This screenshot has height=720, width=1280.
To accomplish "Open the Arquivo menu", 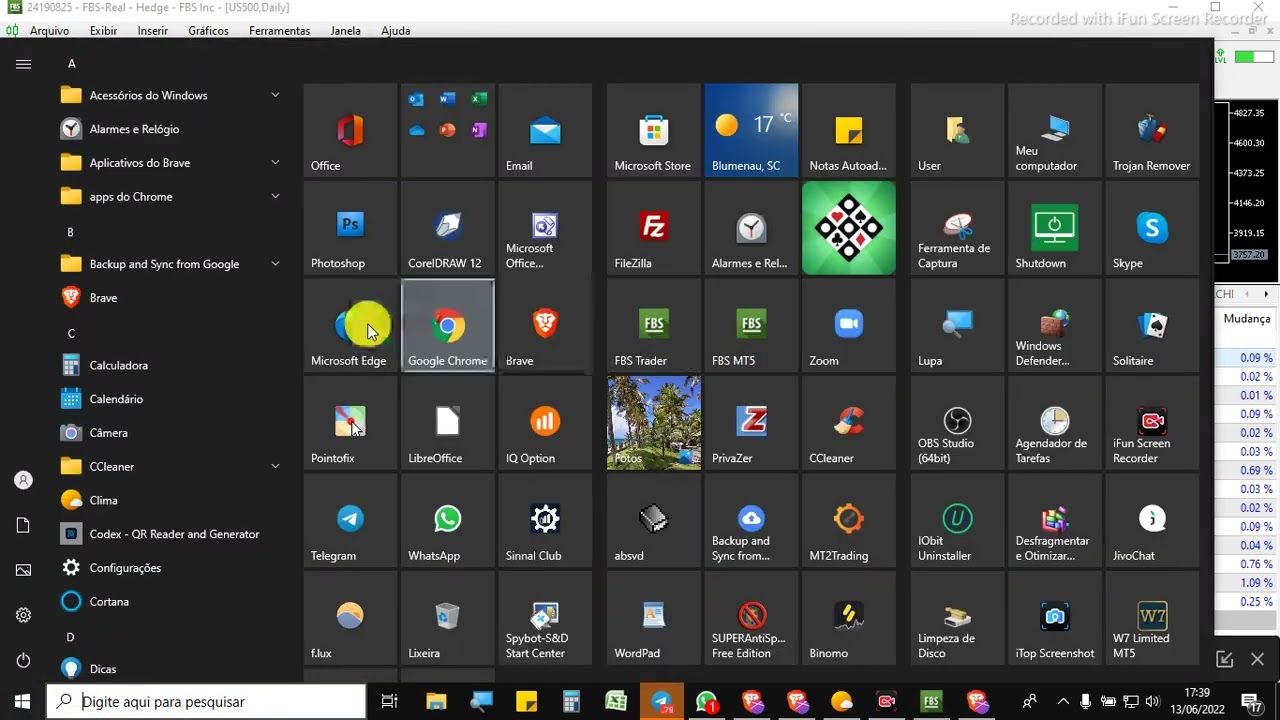I will tap(49, 31).
